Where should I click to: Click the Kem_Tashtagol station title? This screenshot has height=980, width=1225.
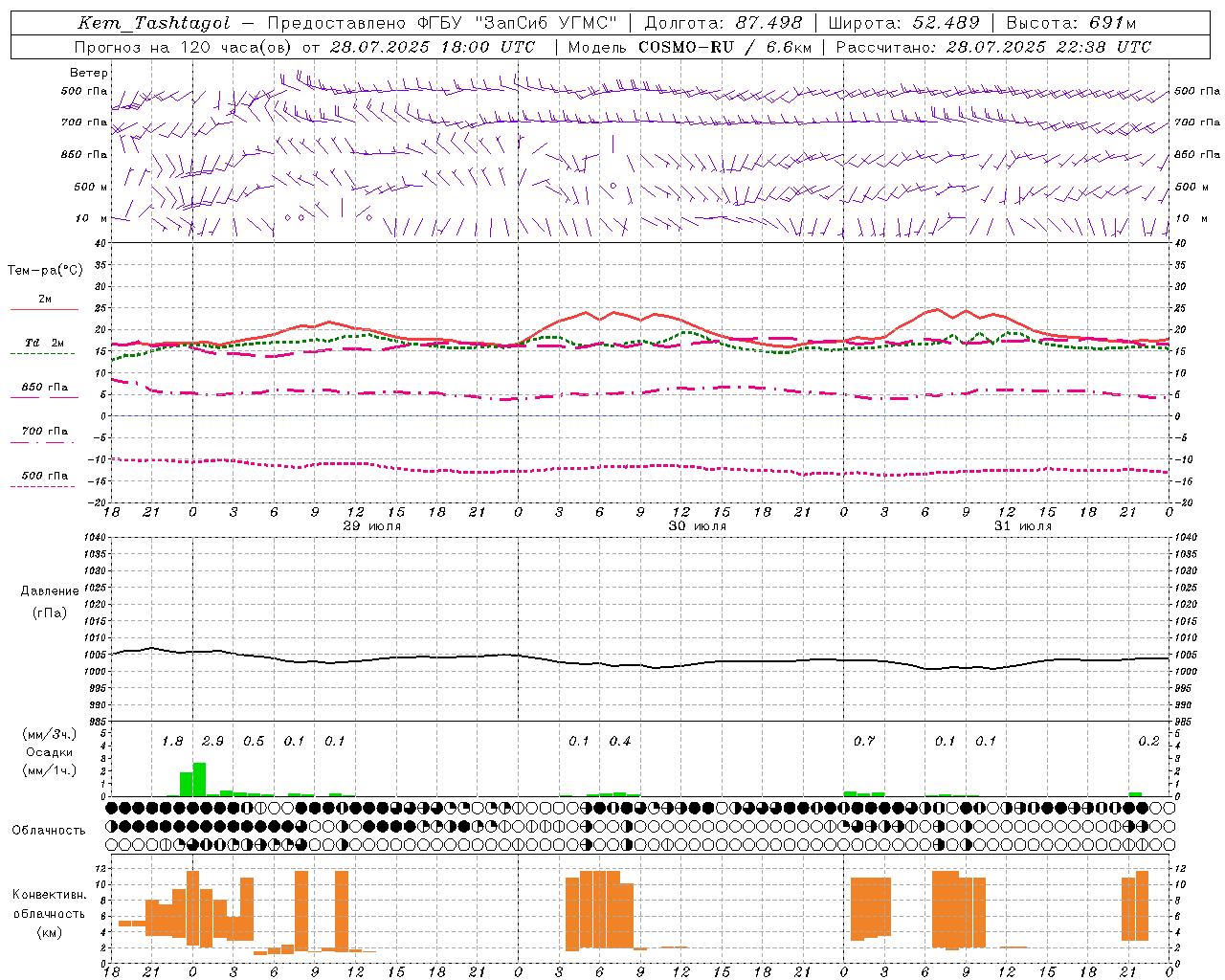(154, 24)
